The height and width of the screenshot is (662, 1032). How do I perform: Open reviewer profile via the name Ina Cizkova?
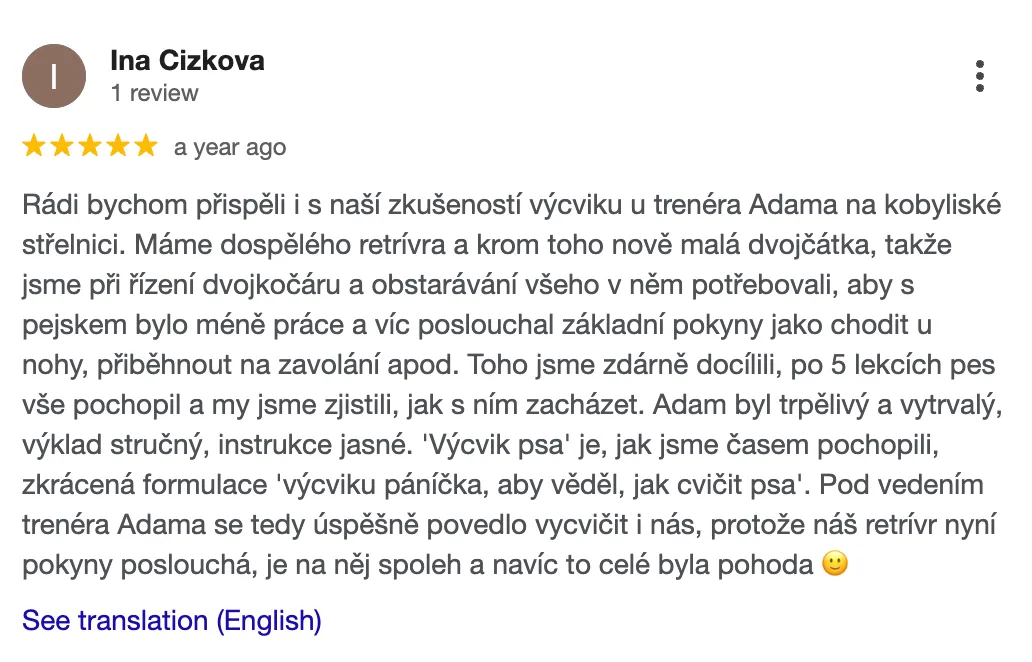[187, 60]
